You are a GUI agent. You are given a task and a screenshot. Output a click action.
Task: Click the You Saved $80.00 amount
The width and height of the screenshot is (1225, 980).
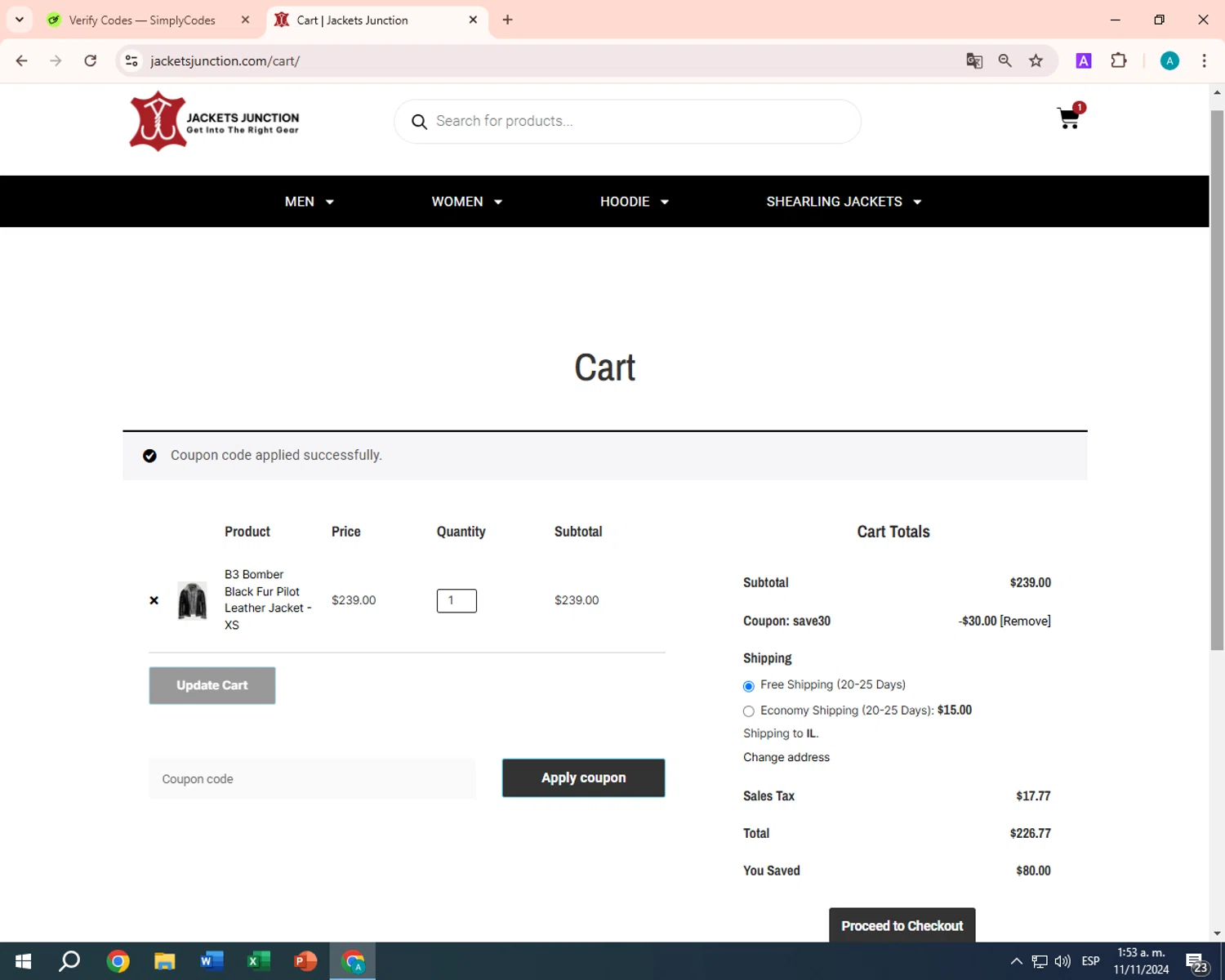click(1033, 871)
